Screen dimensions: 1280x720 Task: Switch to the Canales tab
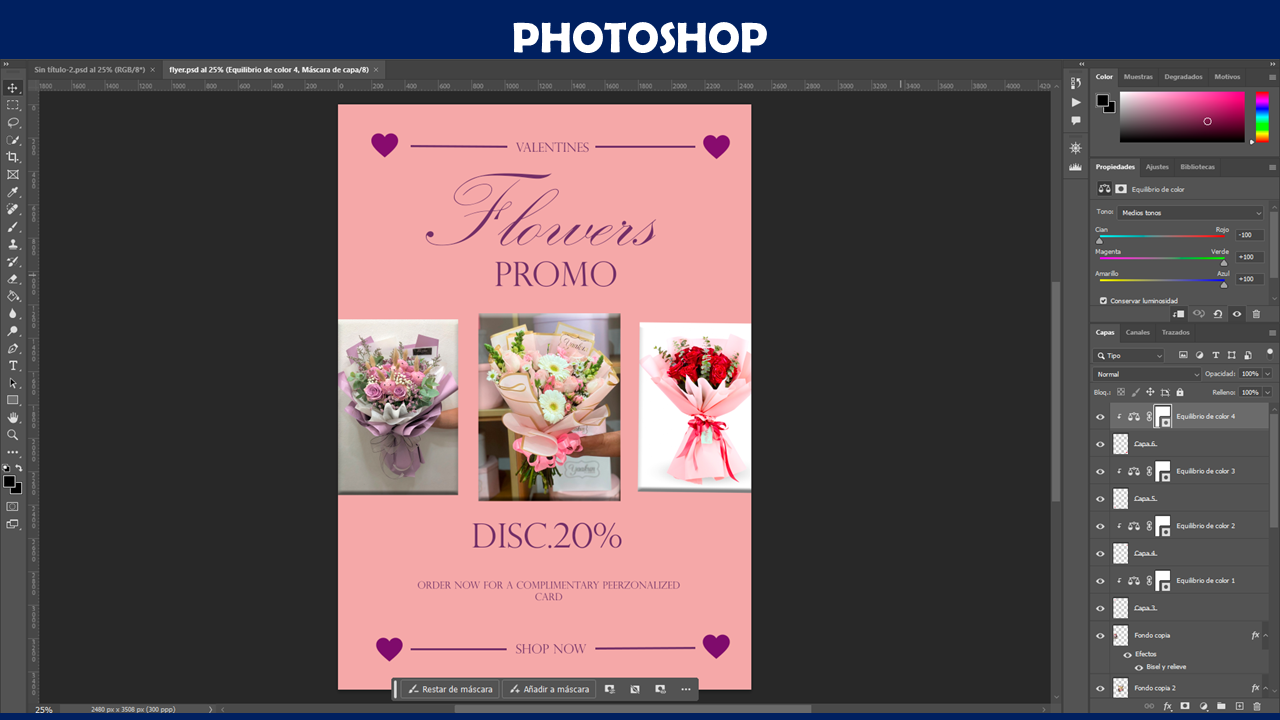1138,332
